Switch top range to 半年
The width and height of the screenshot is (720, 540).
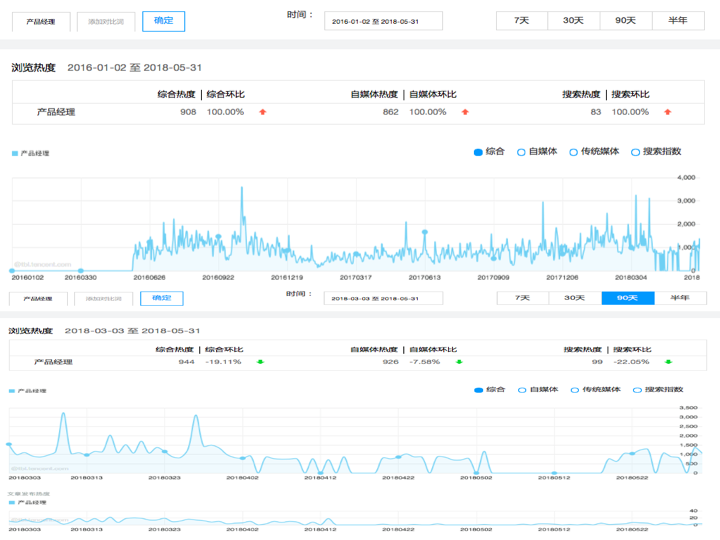click(x=678, y=21)
